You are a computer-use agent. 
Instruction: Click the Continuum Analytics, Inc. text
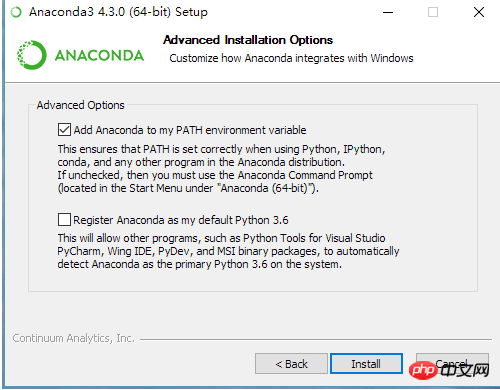point(74,338)
